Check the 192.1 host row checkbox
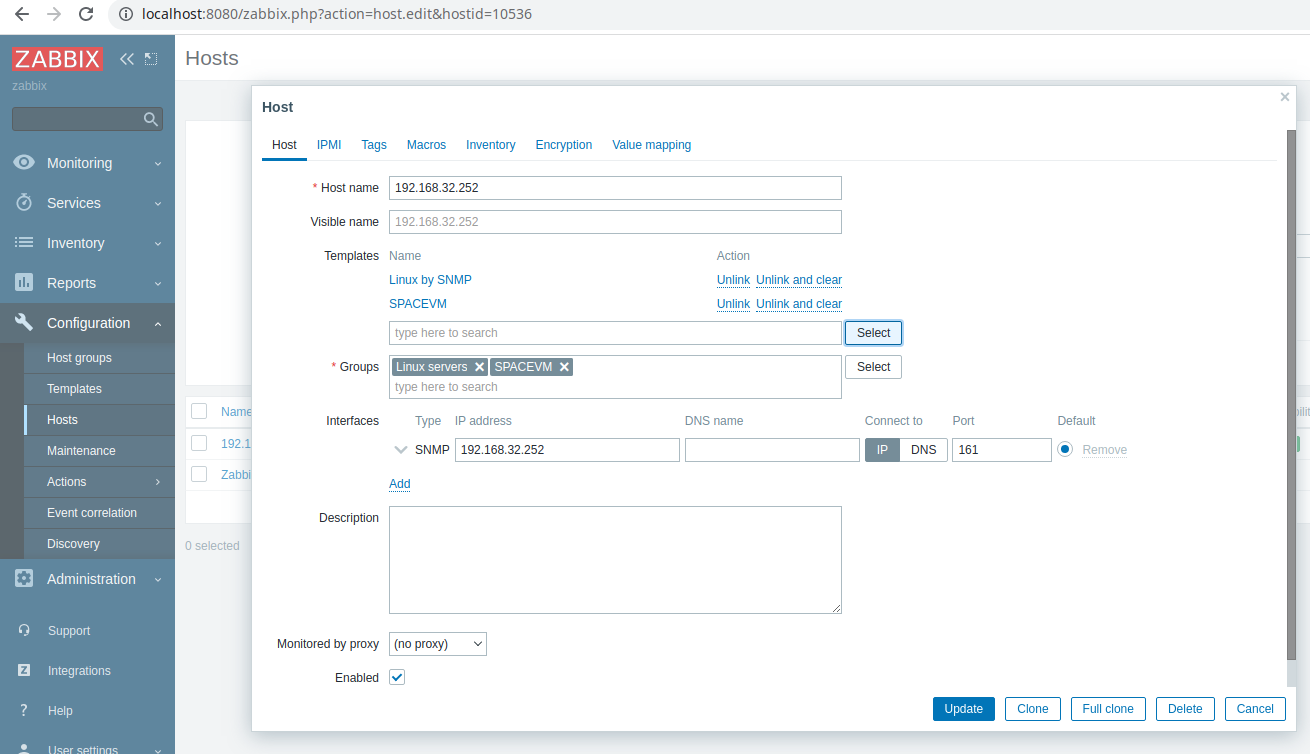 coord(199,443)
